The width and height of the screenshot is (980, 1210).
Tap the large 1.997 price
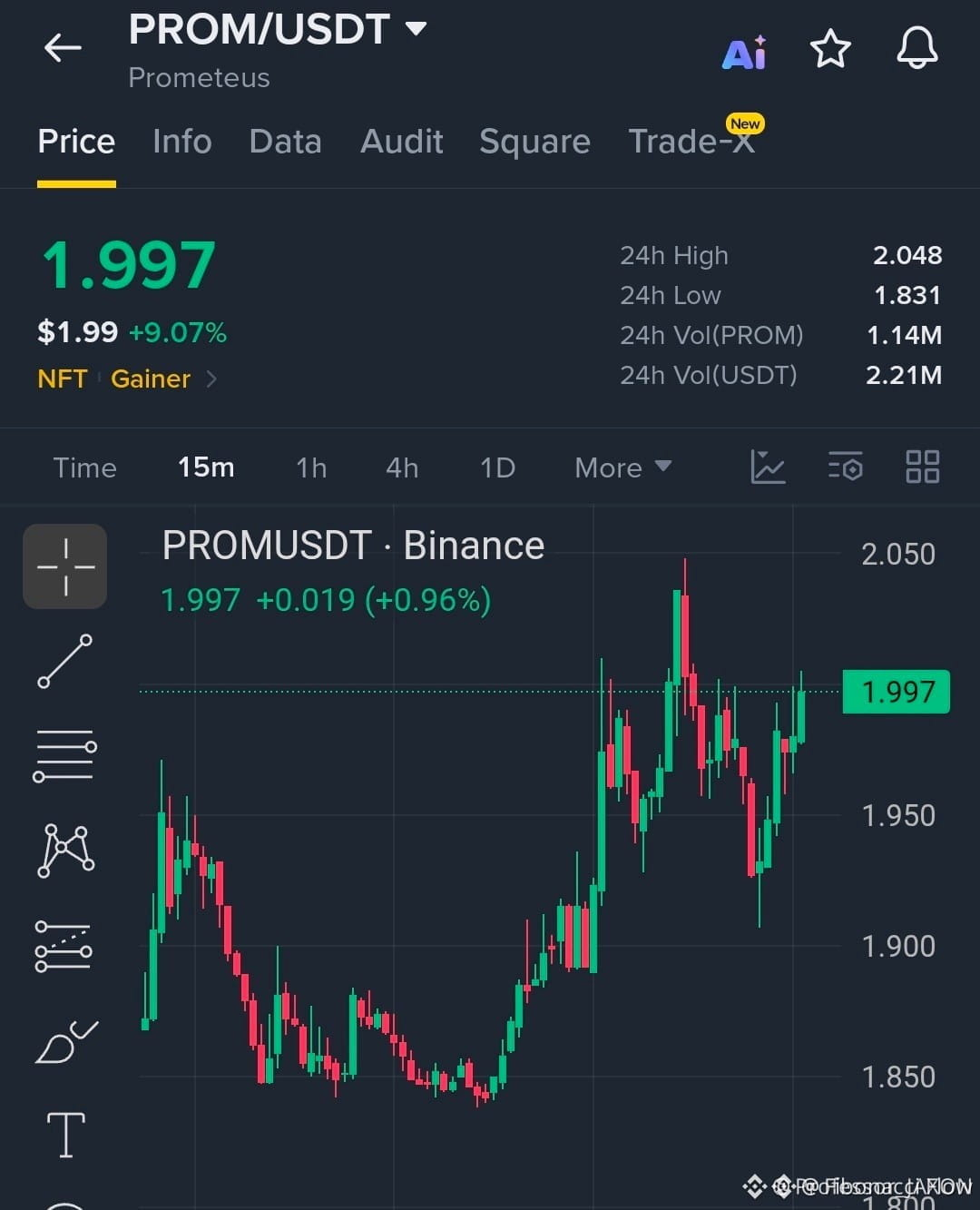(129, 266)
